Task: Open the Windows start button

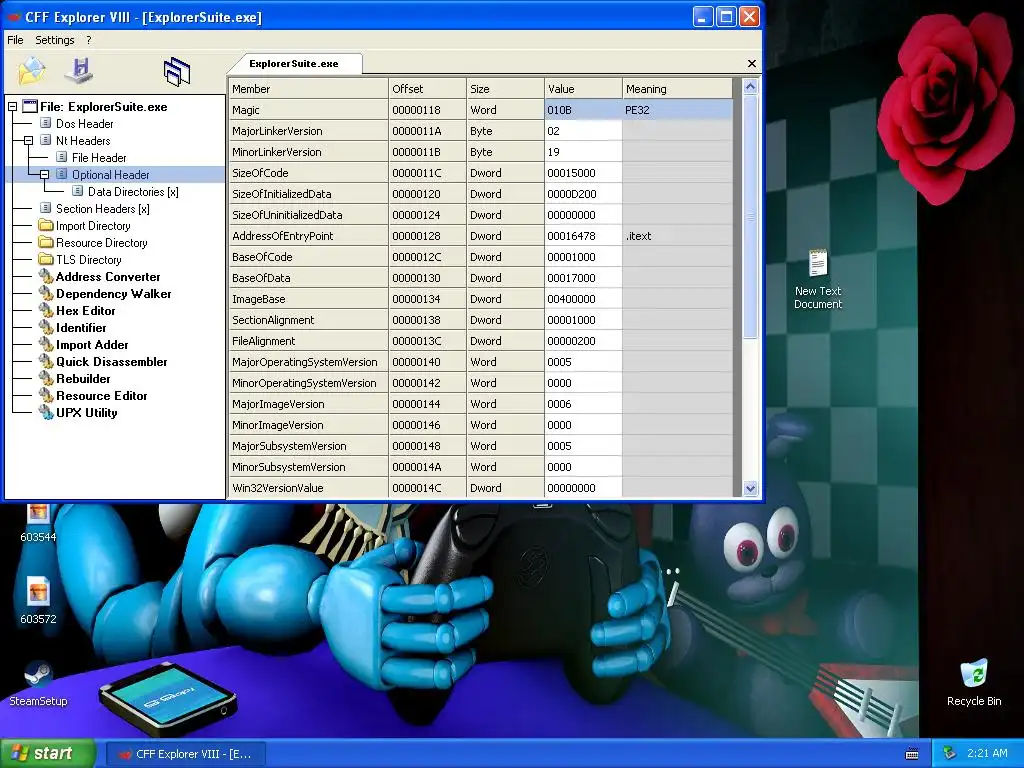Action: [48, 753]
